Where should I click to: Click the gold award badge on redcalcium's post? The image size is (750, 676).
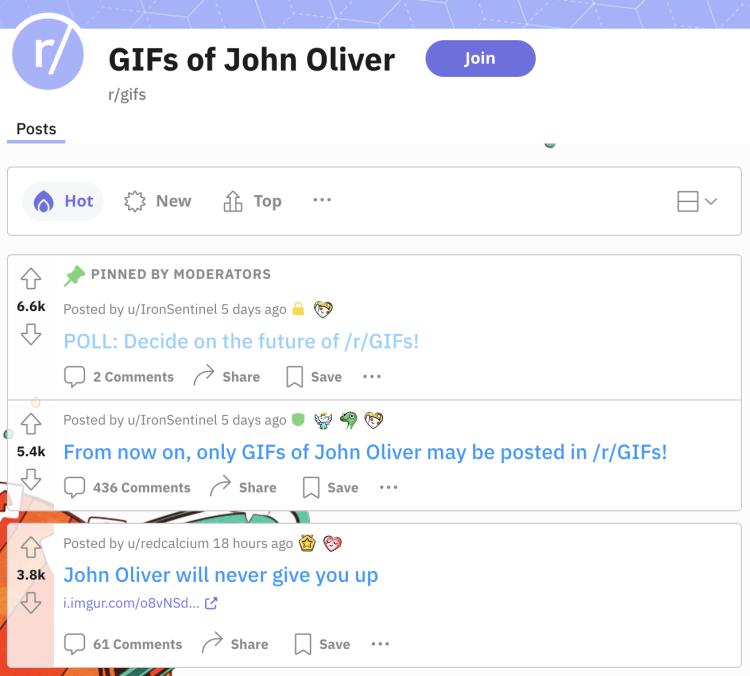click(x=307, y=543)
